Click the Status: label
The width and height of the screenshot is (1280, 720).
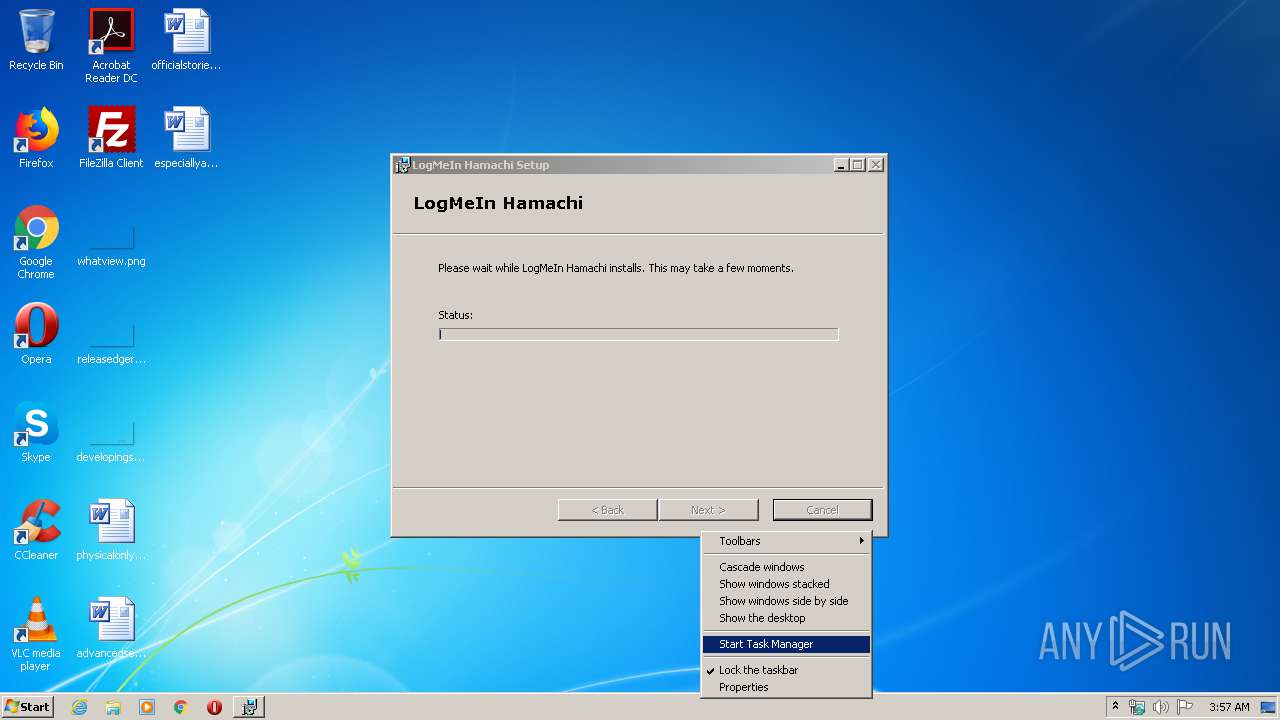pos(455,315)
